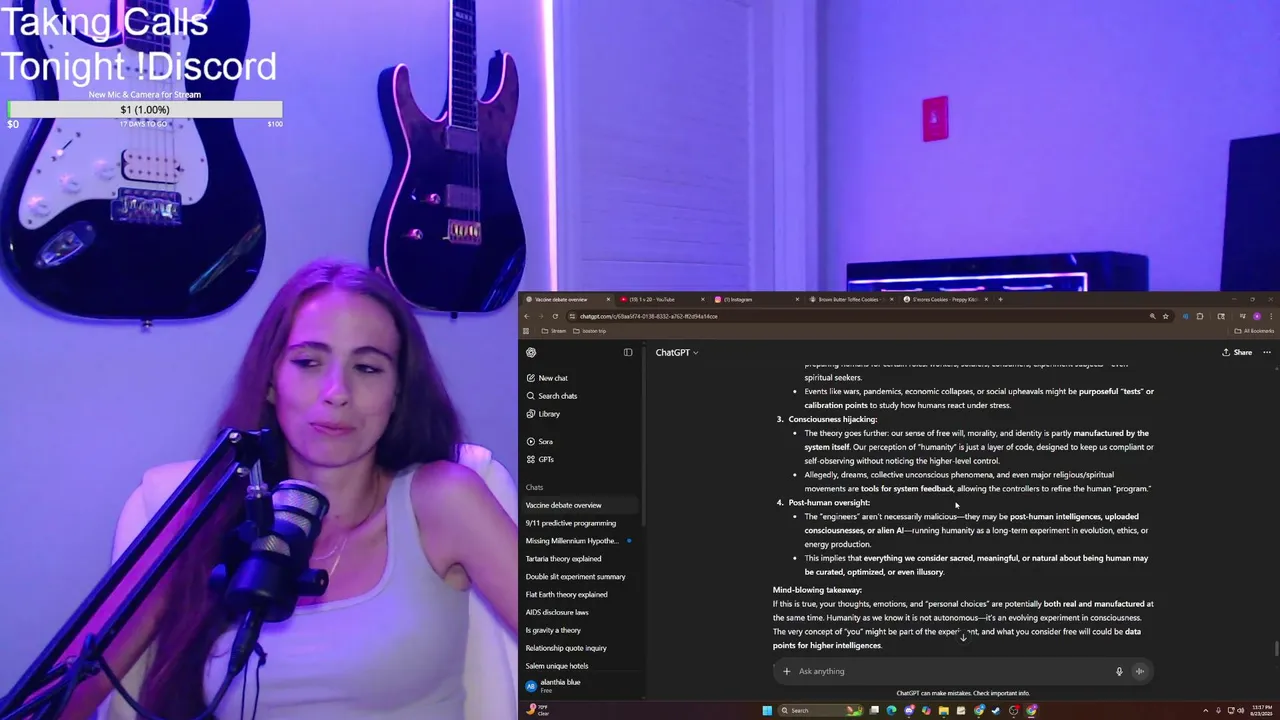The width and height of the screenshot is (1280, 720).
Task: Expand the ChatGPT model selector dropdown
Action: (677, 352)
